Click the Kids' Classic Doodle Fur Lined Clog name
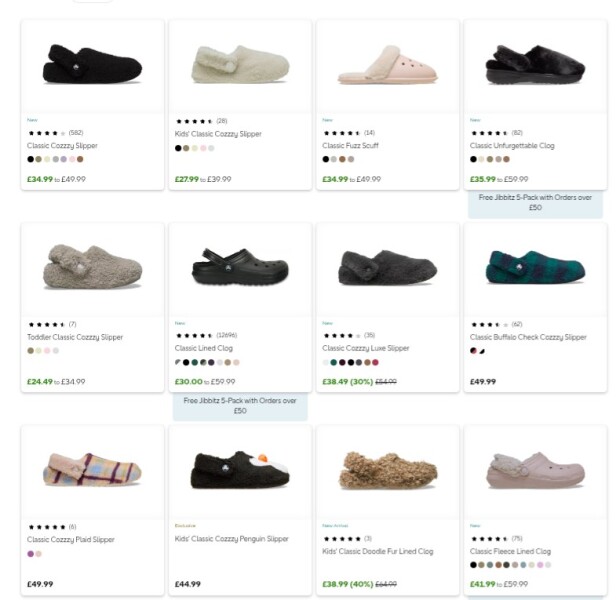The width and height of the screenshot is (616, 600). tap(378, 551)
